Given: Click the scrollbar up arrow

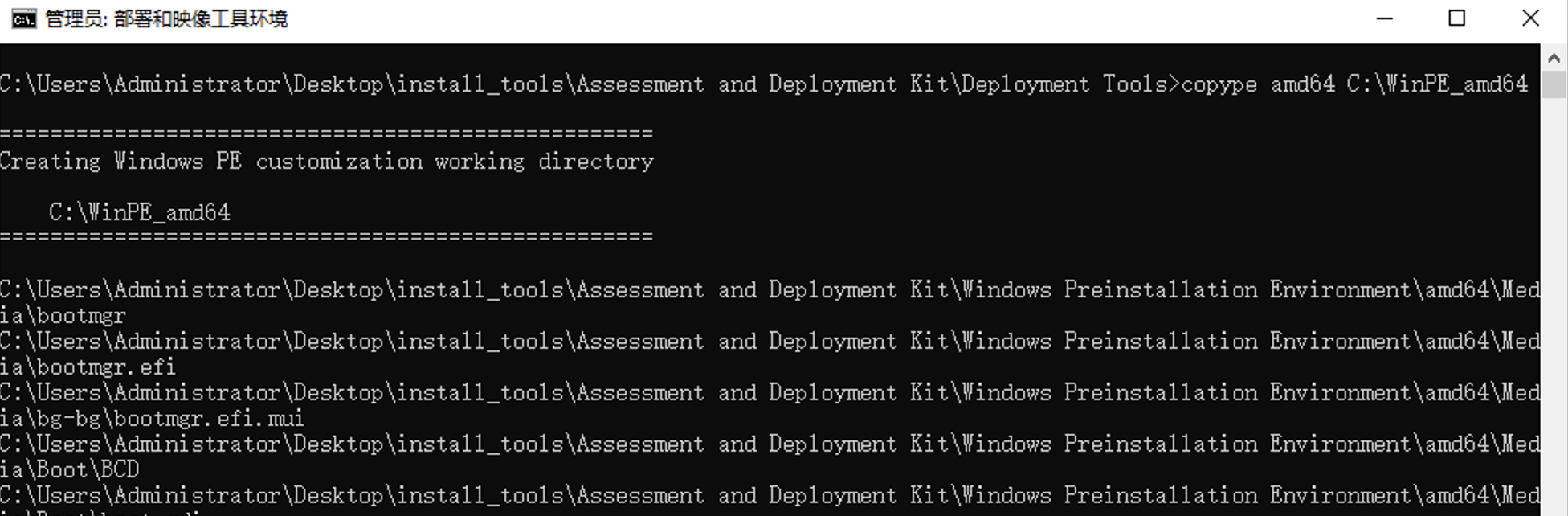Looking at the screenshot, I should pyautogui.click(x=1553, y=57).
